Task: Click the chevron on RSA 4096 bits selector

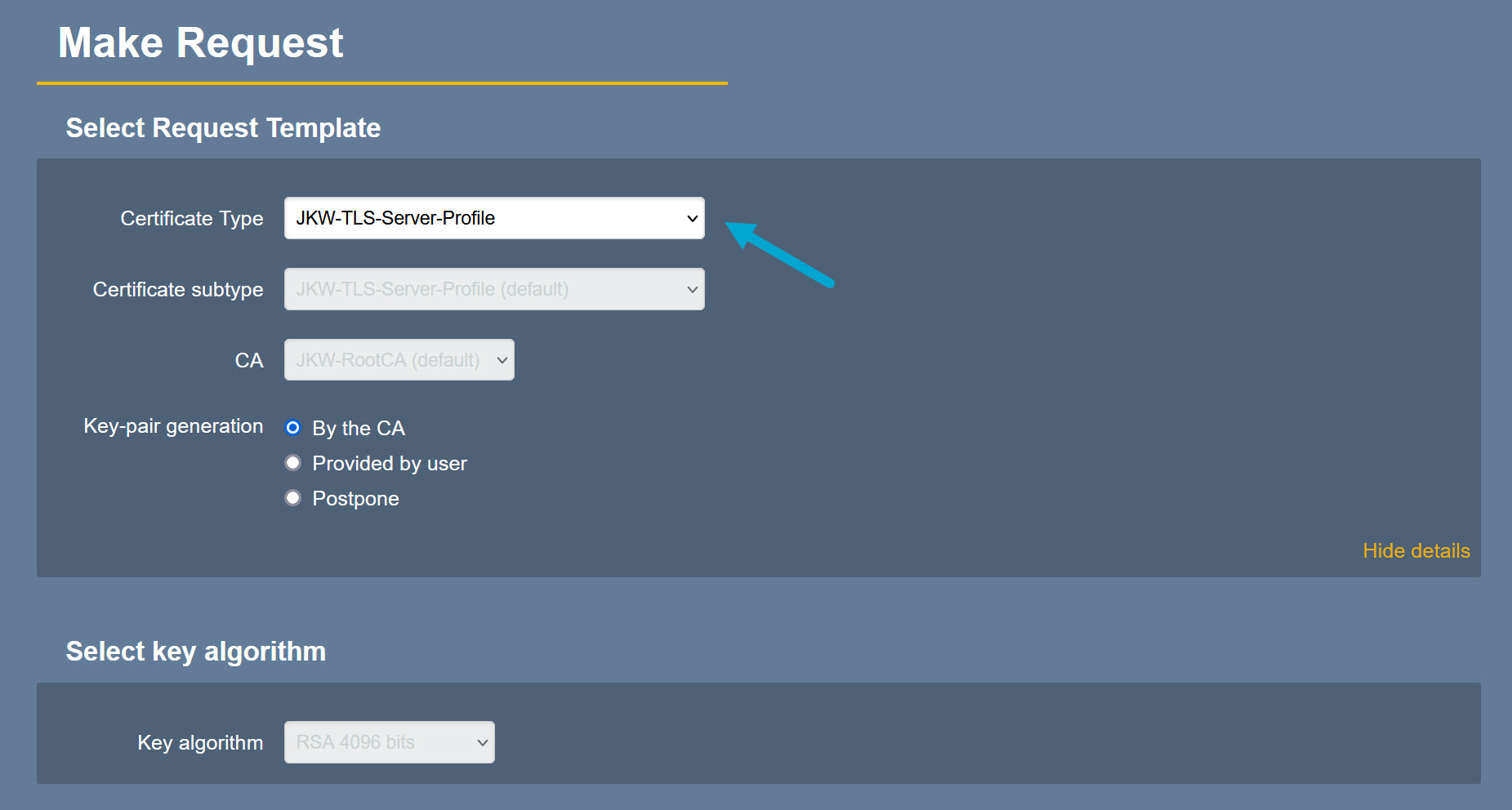Action: (x=482, y=742)
